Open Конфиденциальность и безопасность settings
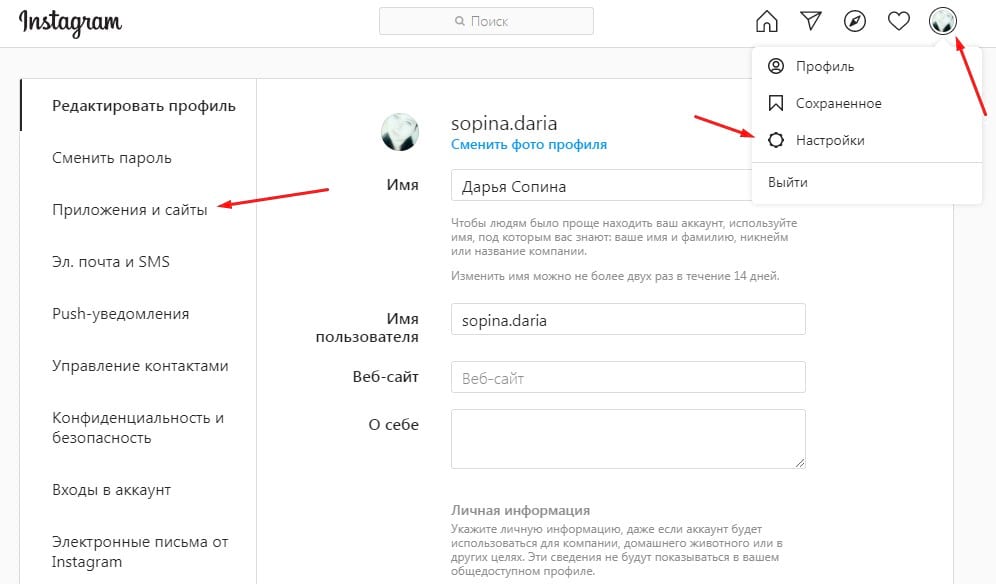 click(138, 428)
